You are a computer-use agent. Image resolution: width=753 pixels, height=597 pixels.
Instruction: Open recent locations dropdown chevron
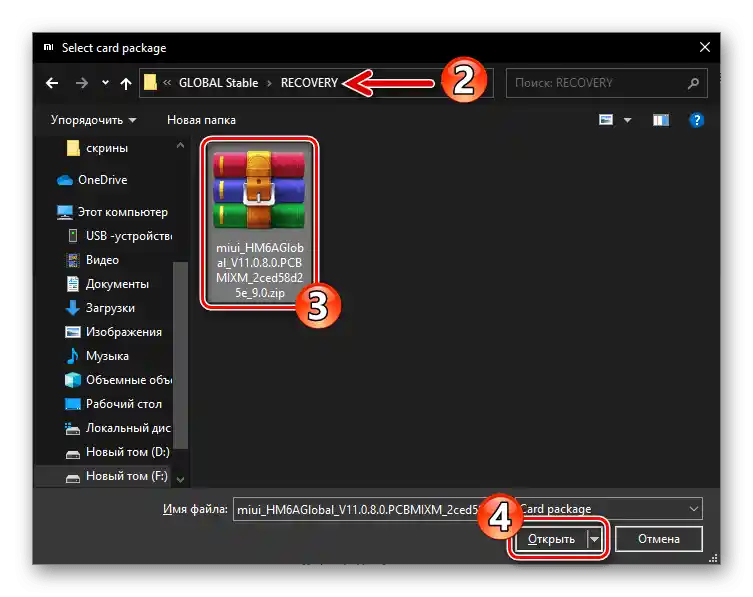105,83
